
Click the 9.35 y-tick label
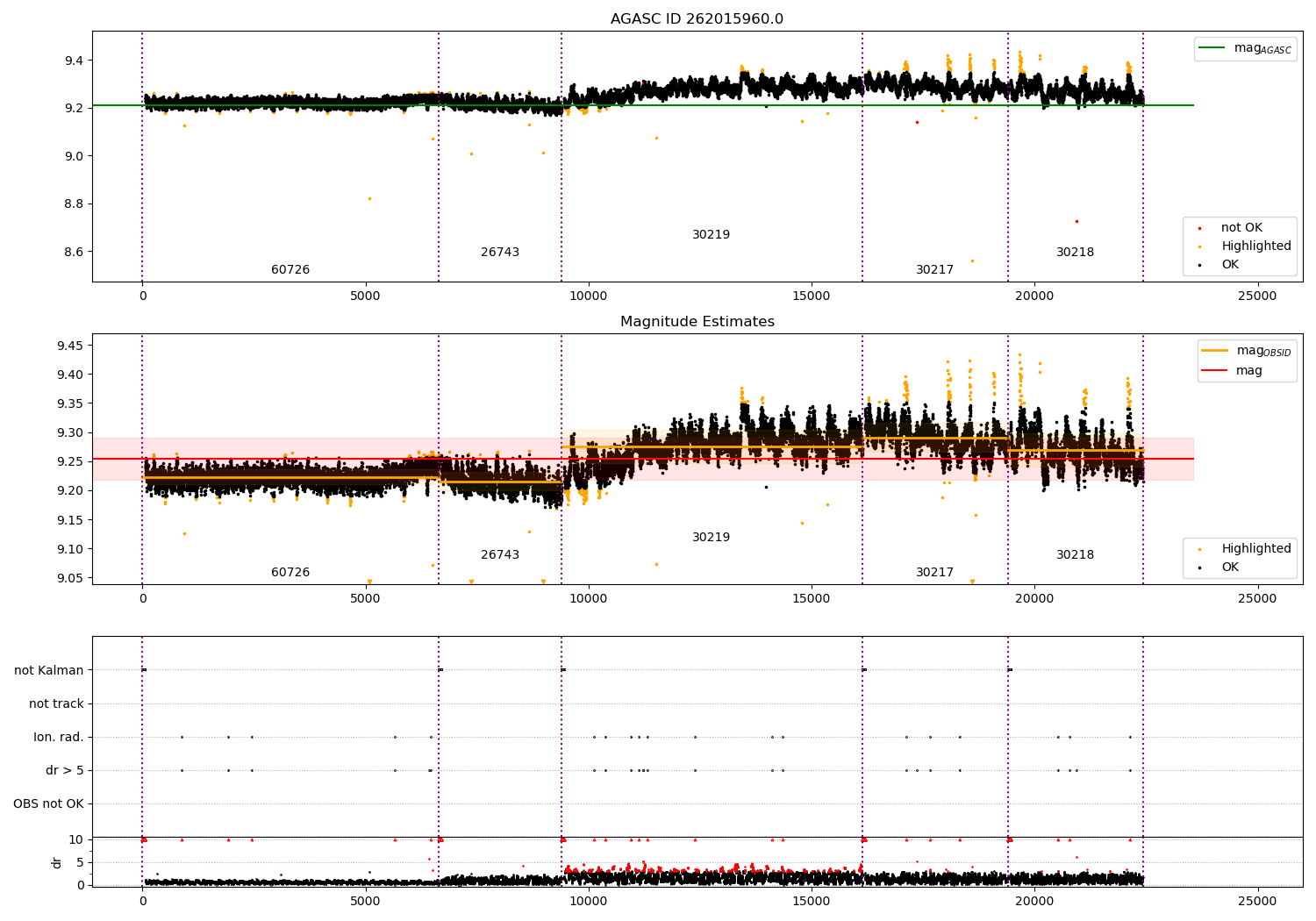(x=71, y=403)
